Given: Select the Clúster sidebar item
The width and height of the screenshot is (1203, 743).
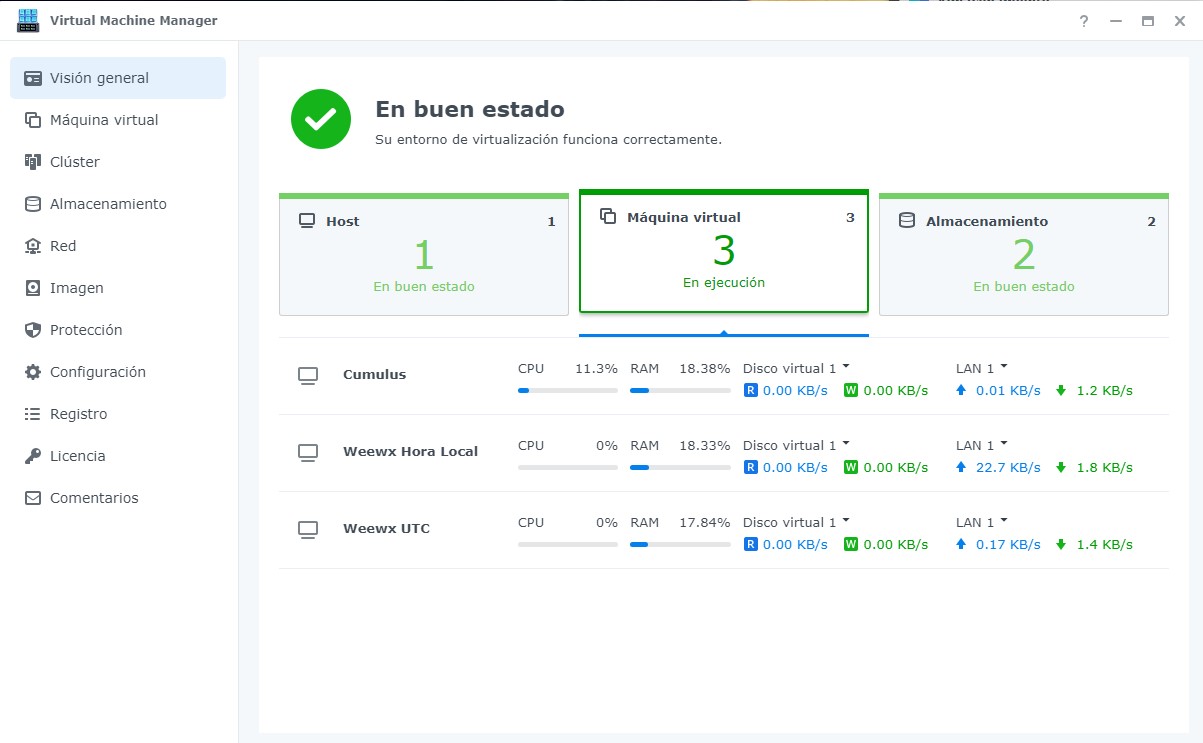Looking at the screenshot, I should (75, 162).
